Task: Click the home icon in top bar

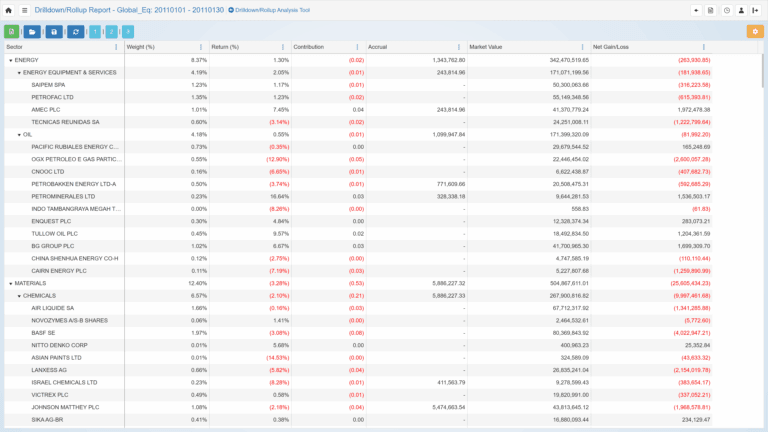Action: 9,10
